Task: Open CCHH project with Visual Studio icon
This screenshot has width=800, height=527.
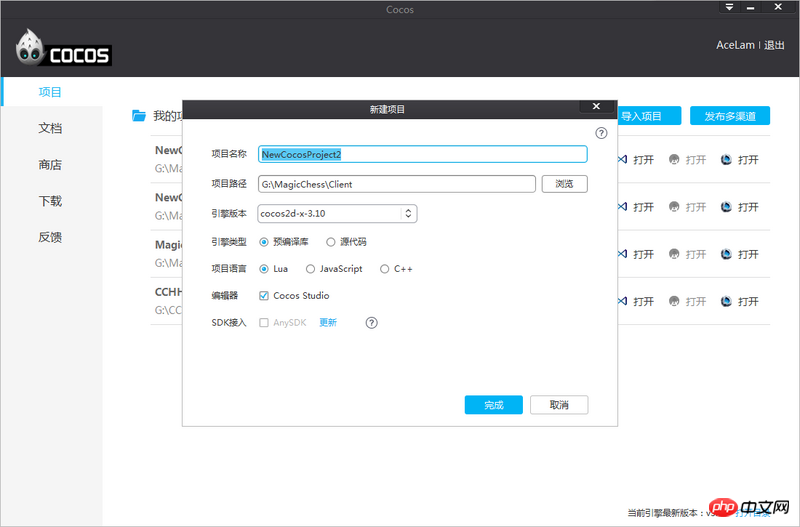Action: (x=622, y=301)
